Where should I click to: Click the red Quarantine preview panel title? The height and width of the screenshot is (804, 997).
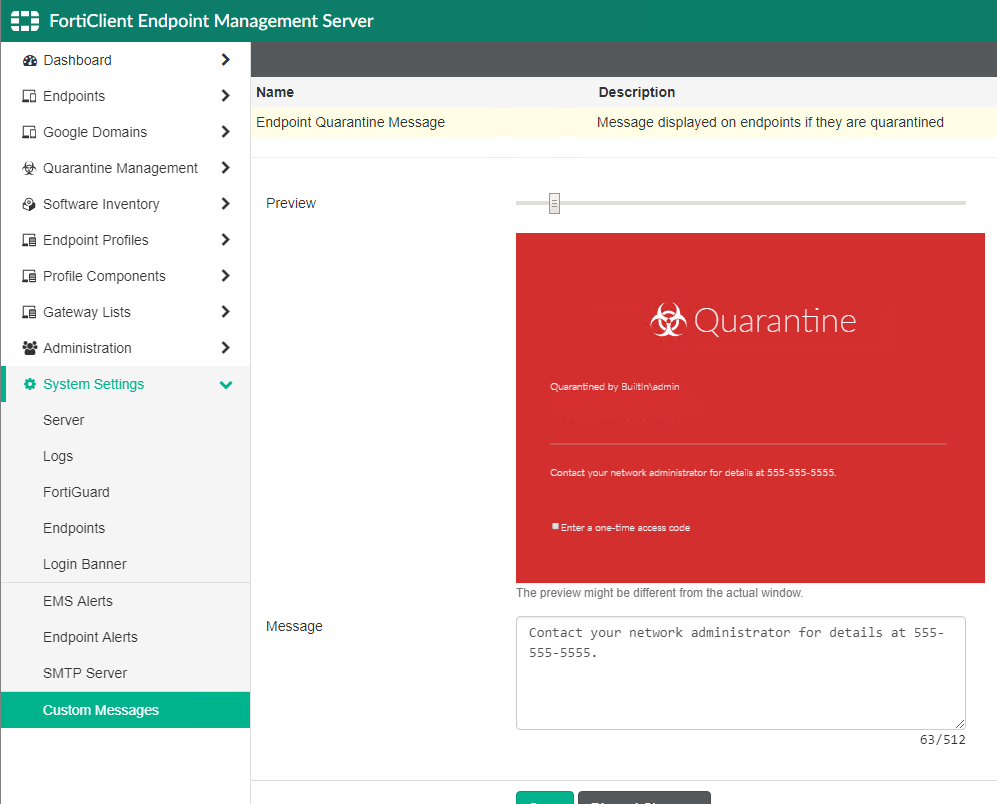[775, 321]
